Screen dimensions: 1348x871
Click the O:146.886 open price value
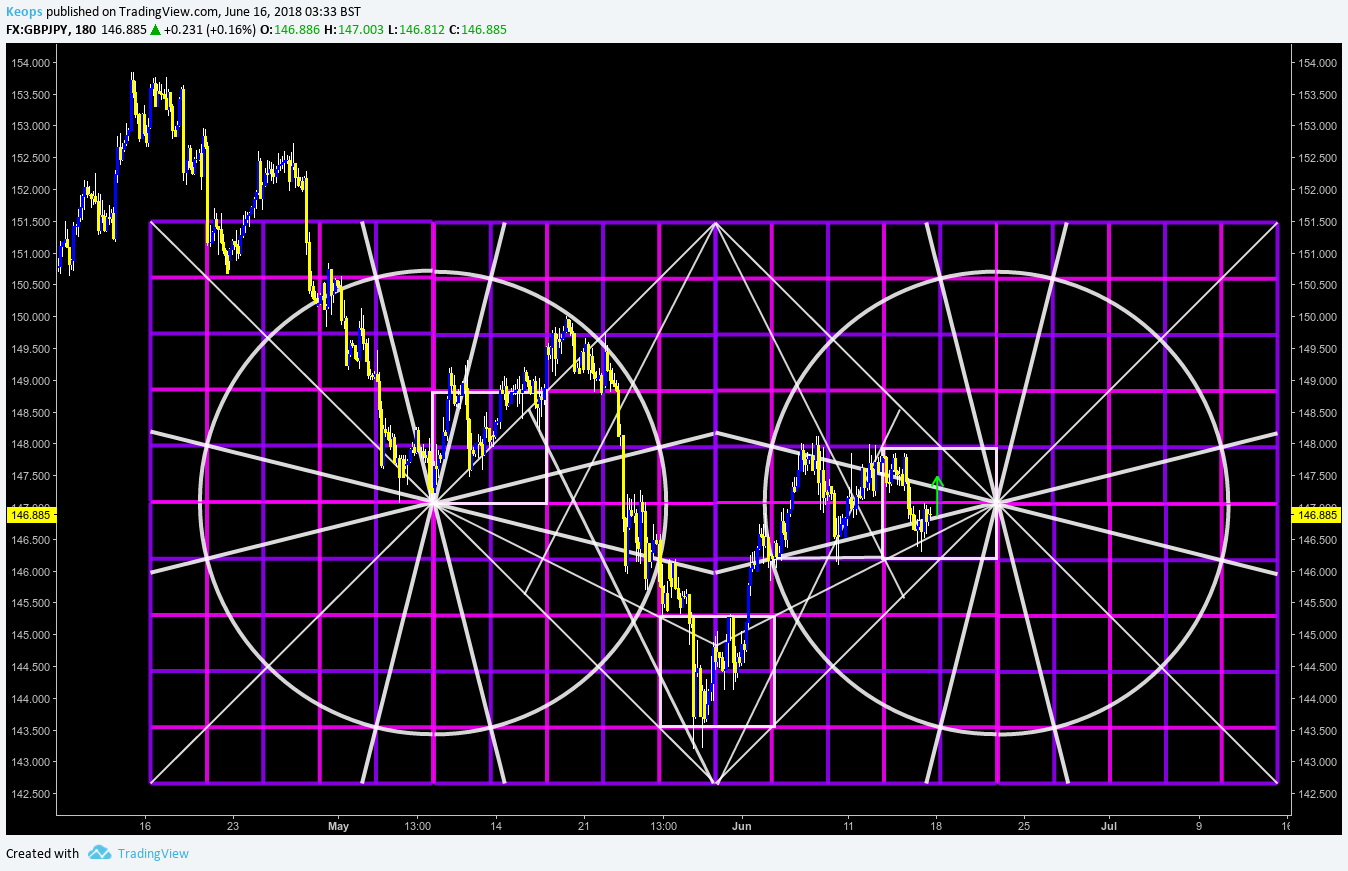290,30
